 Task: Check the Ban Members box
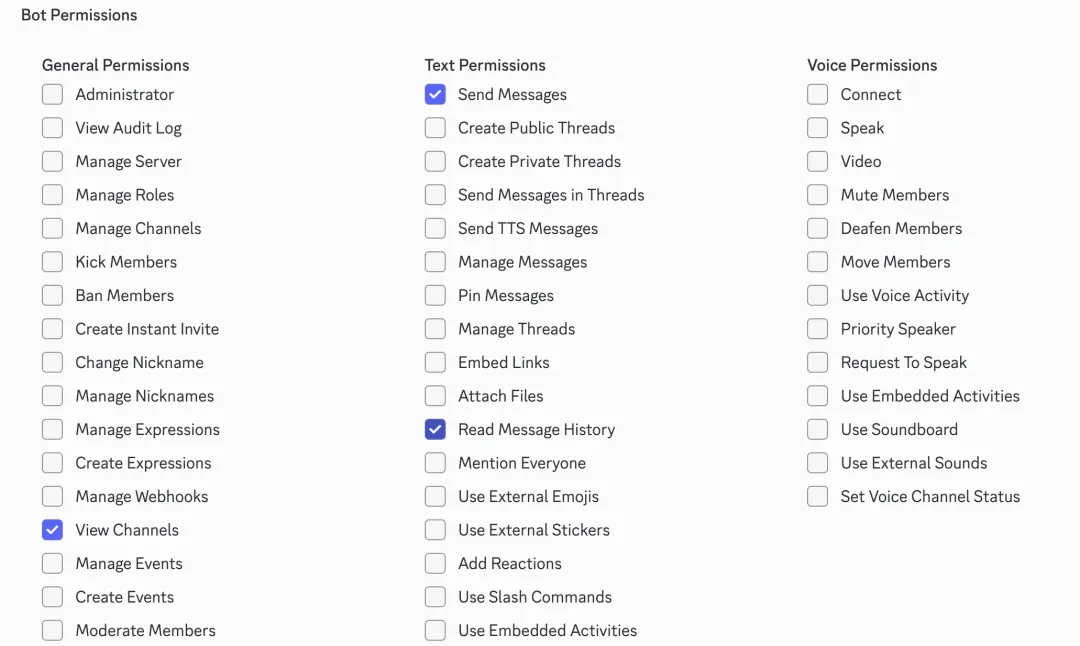[52, 295]
